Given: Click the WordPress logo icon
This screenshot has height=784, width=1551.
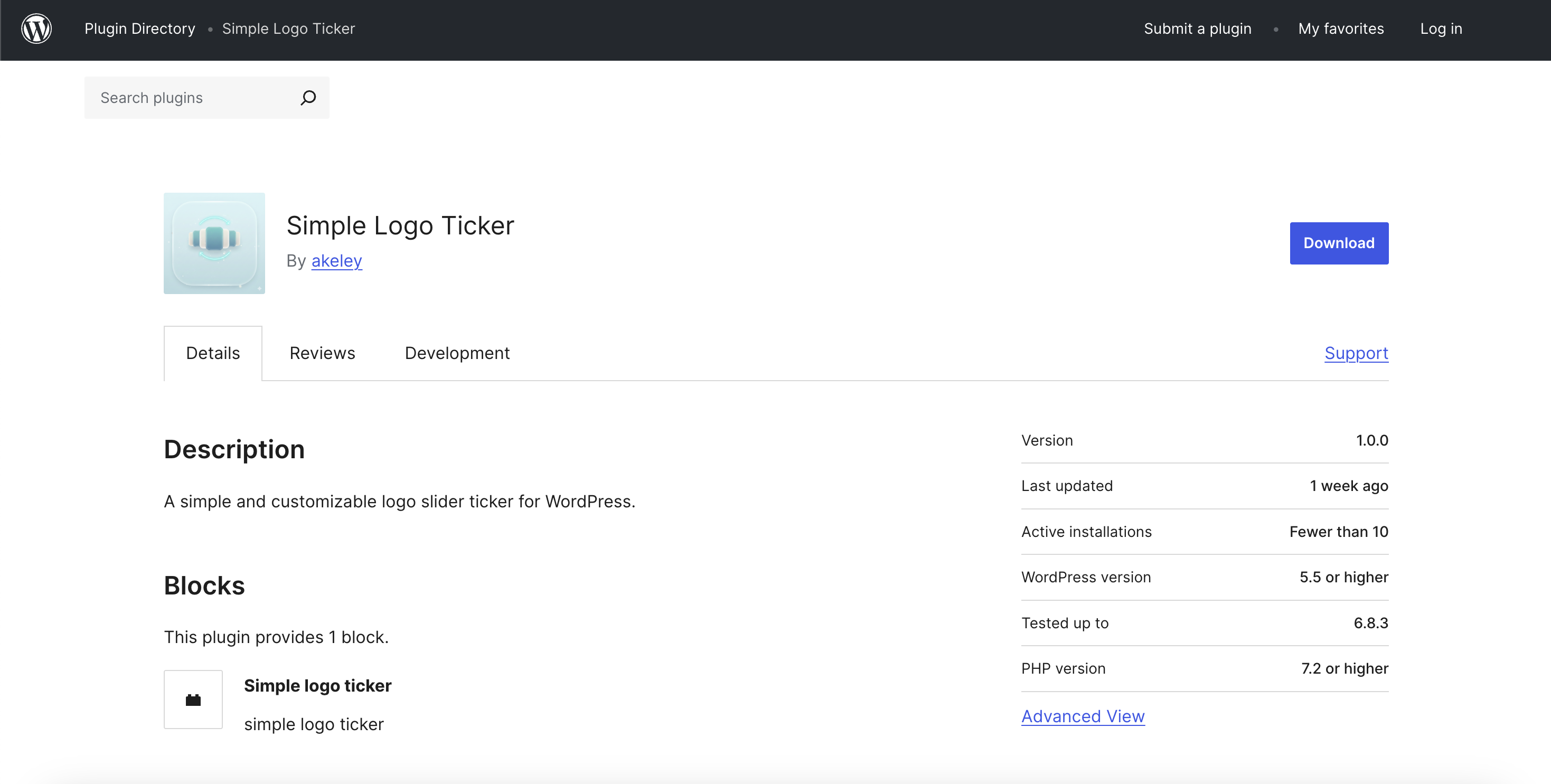Looking at the screenshot, I should (x=36, y=29).
